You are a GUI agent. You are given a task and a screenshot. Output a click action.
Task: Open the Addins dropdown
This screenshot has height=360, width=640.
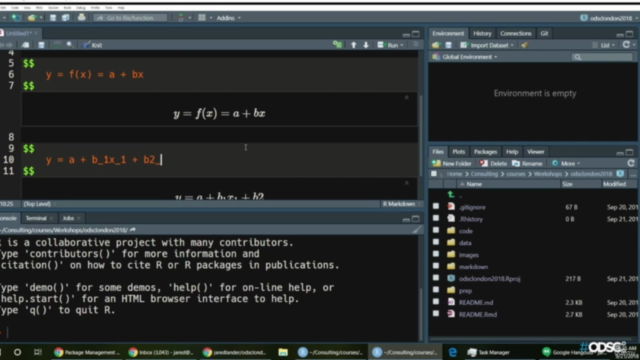[x=228, y=18]
